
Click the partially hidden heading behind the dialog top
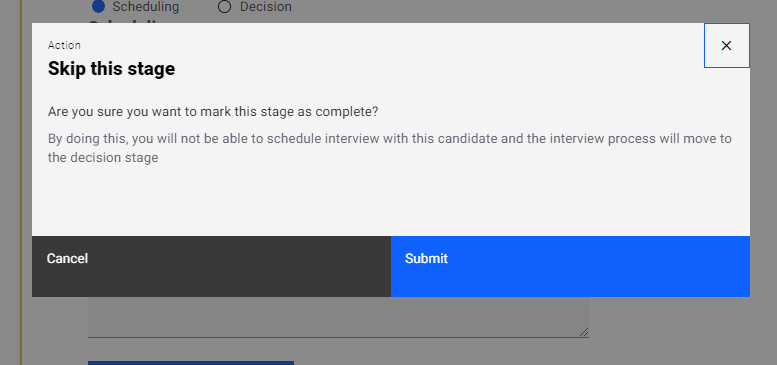124,21
